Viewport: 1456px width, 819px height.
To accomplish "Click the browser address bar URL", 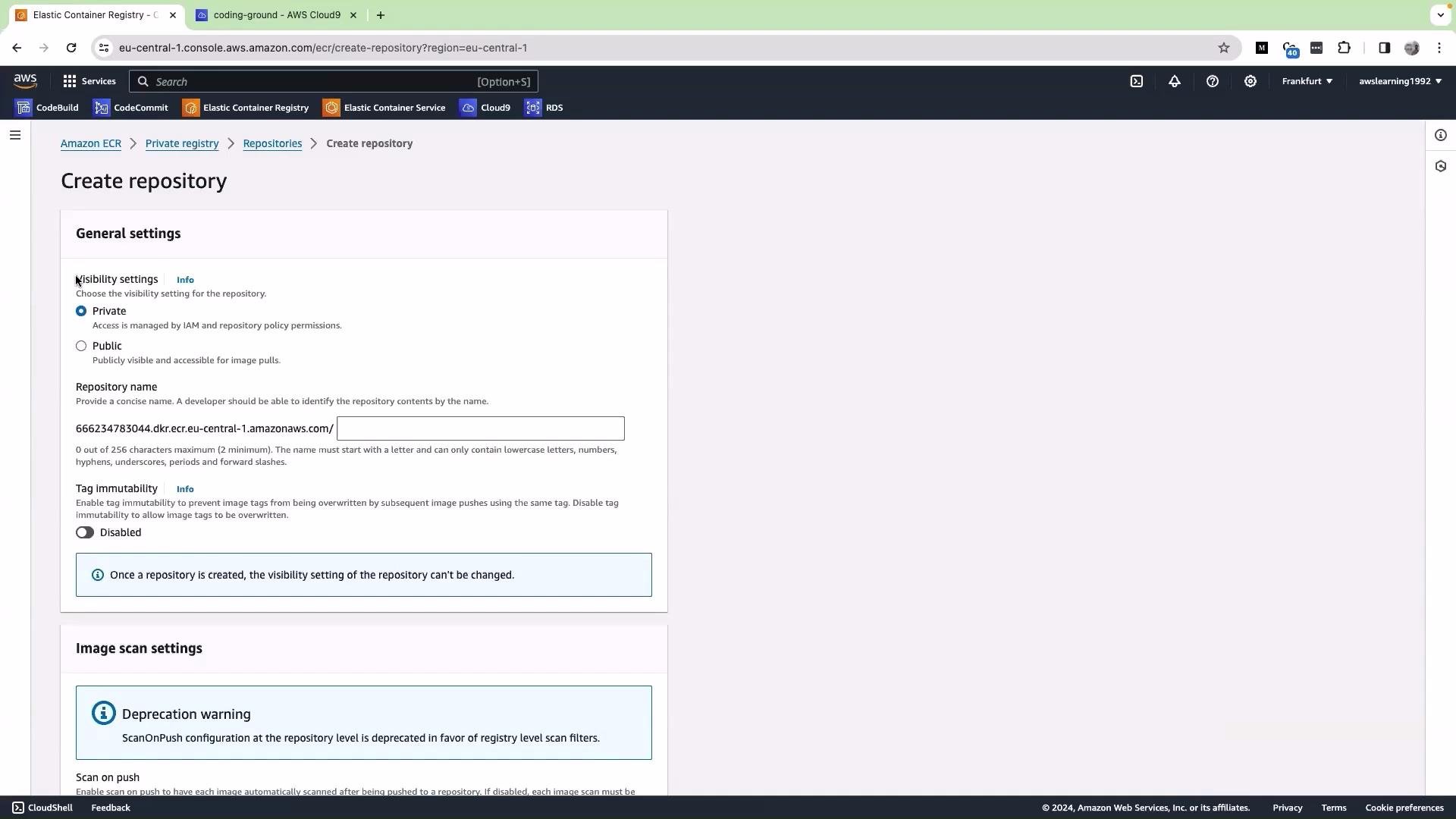I will [x=323, y=48].
